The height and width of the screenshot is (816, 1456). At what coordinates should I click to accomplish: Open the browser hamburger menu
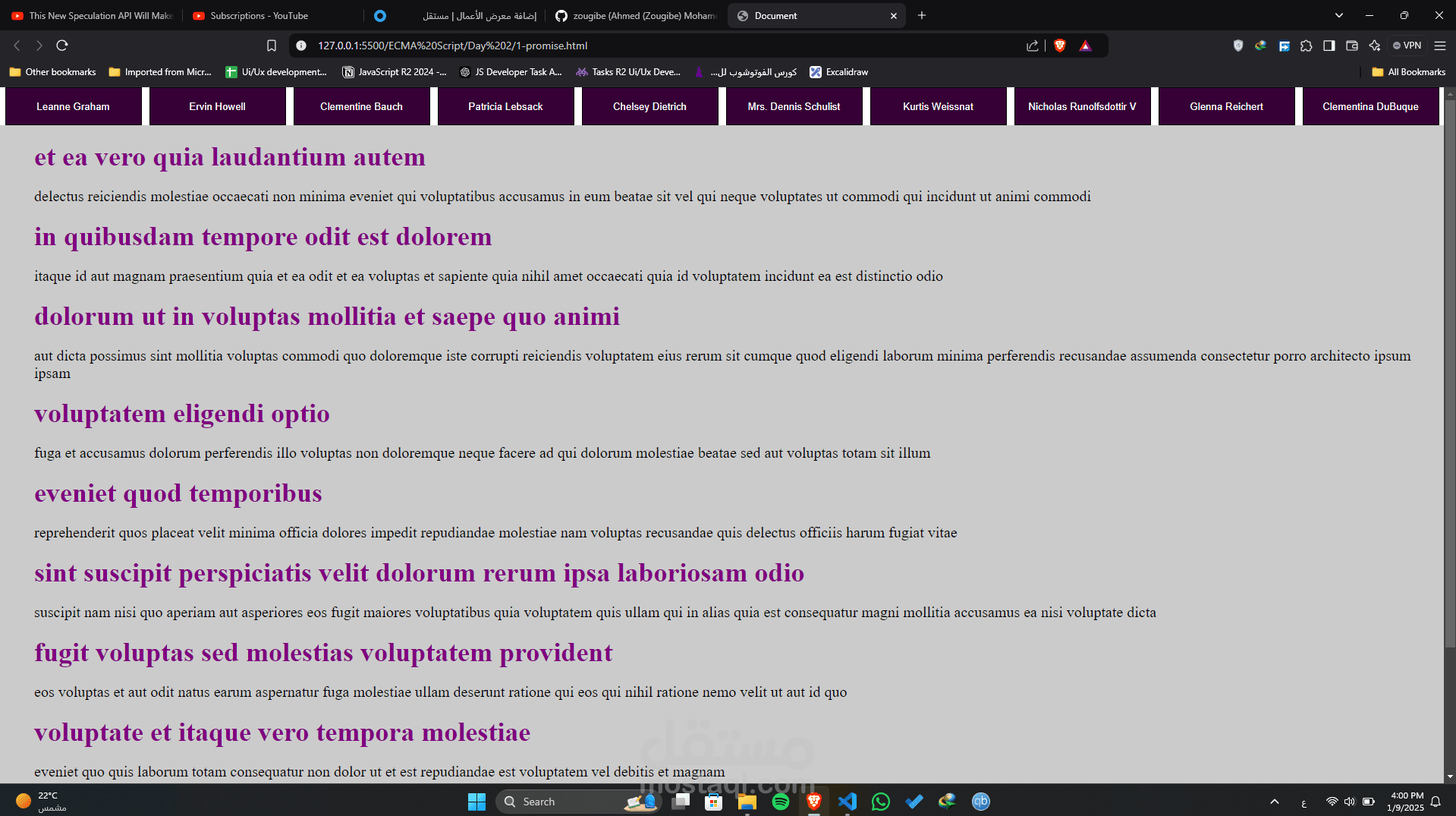(1440, 46)
